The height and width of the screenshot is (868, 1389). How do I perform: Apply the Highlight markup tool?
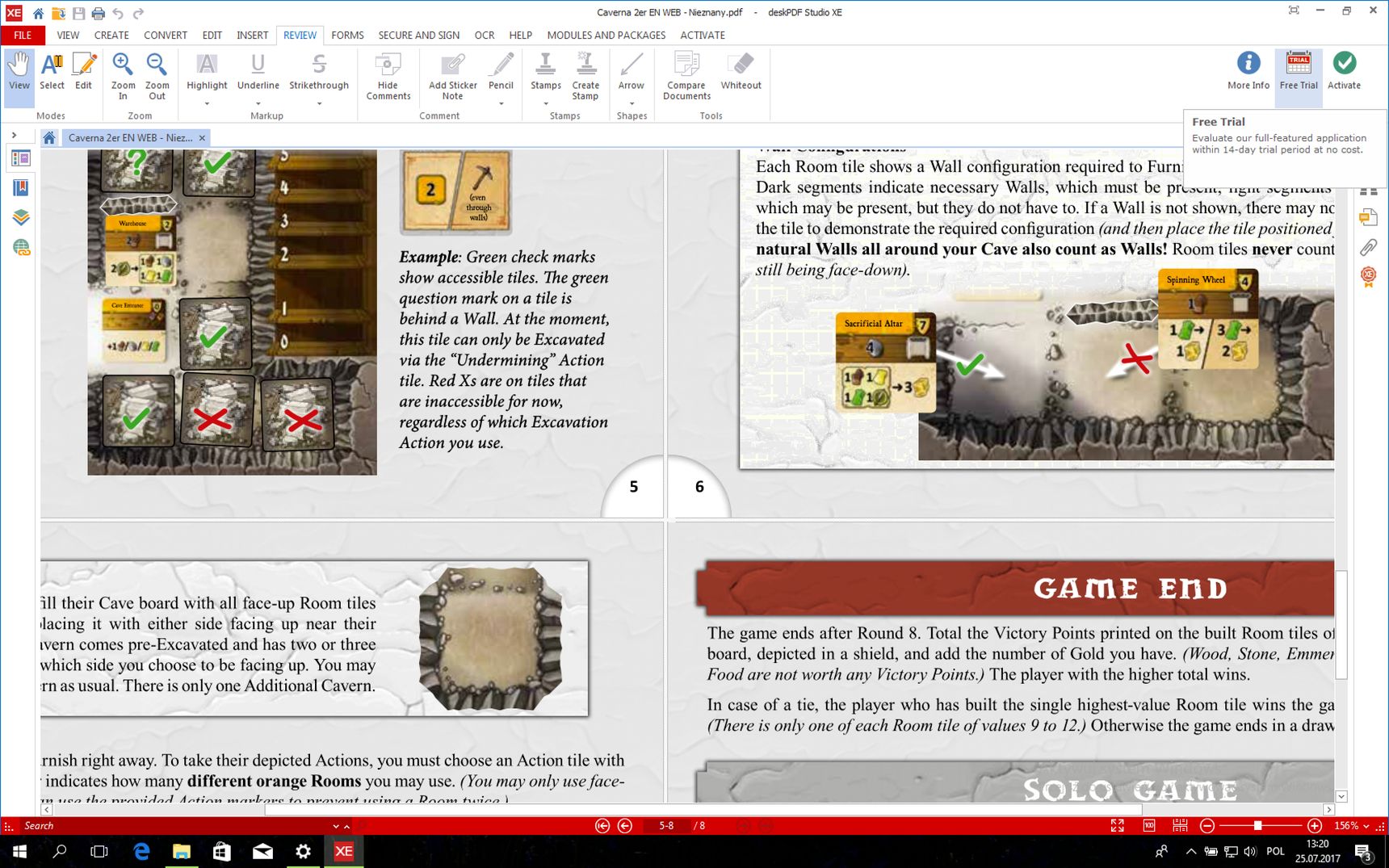(x=207, y=71)
